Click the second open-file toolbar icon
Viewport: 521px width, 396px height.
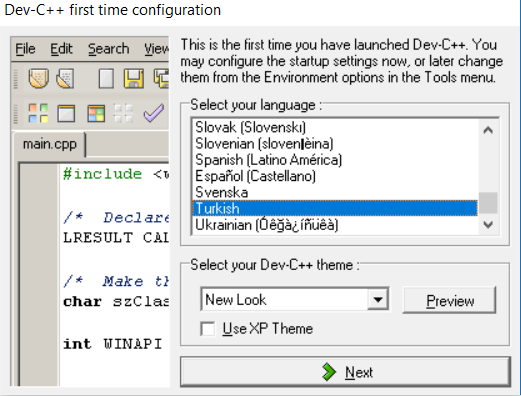65,78
